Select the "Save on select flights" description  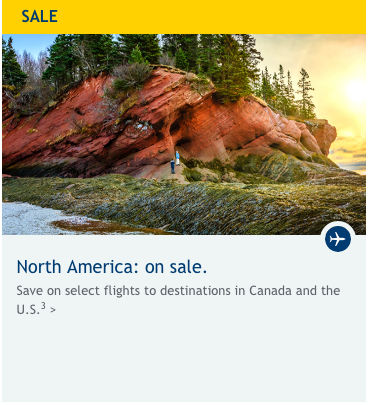click(178, 300)
